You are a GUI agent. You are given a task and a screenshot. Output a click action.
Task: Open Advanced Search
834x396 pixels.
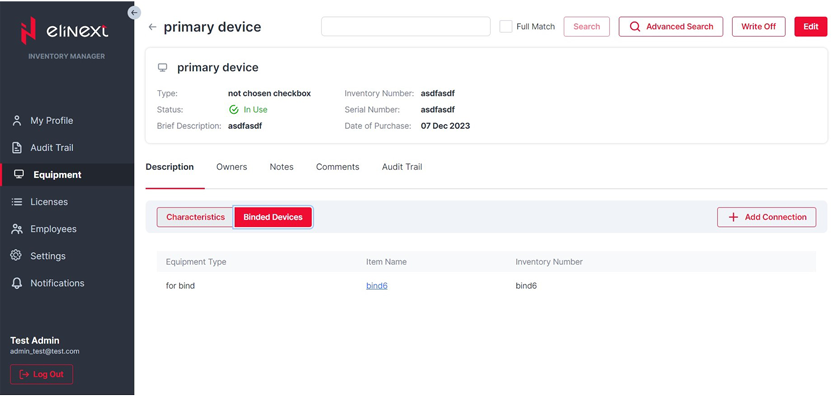pos(671,27)
